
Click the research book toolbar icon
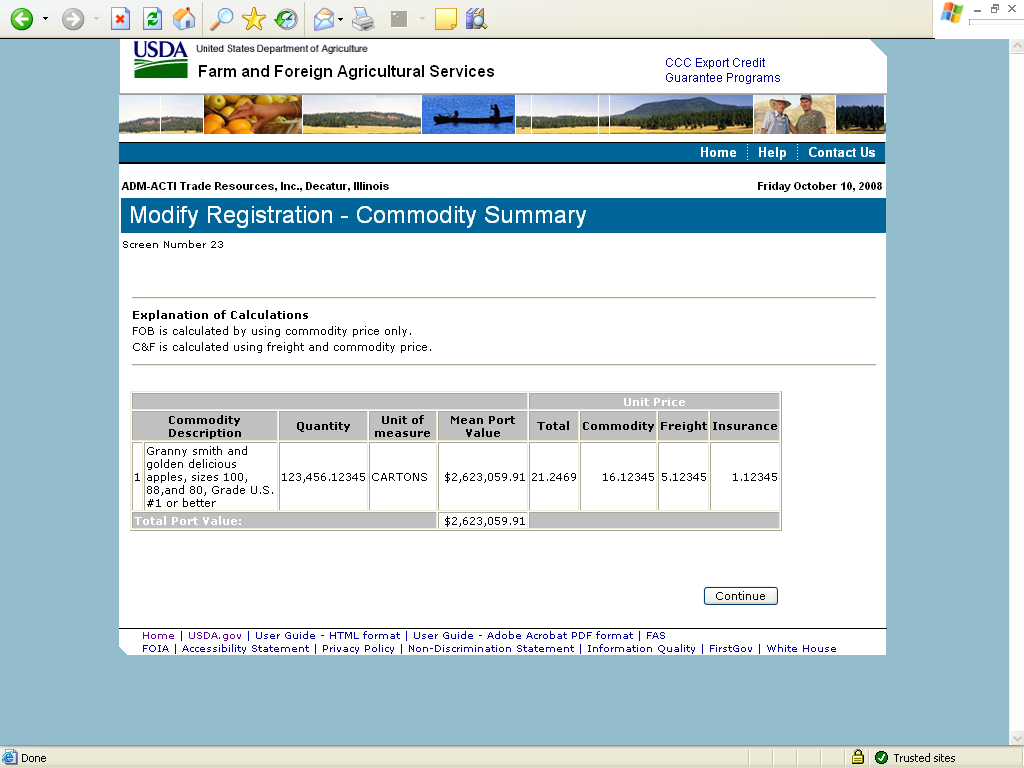pyautogui.click(x=477, y=19)
